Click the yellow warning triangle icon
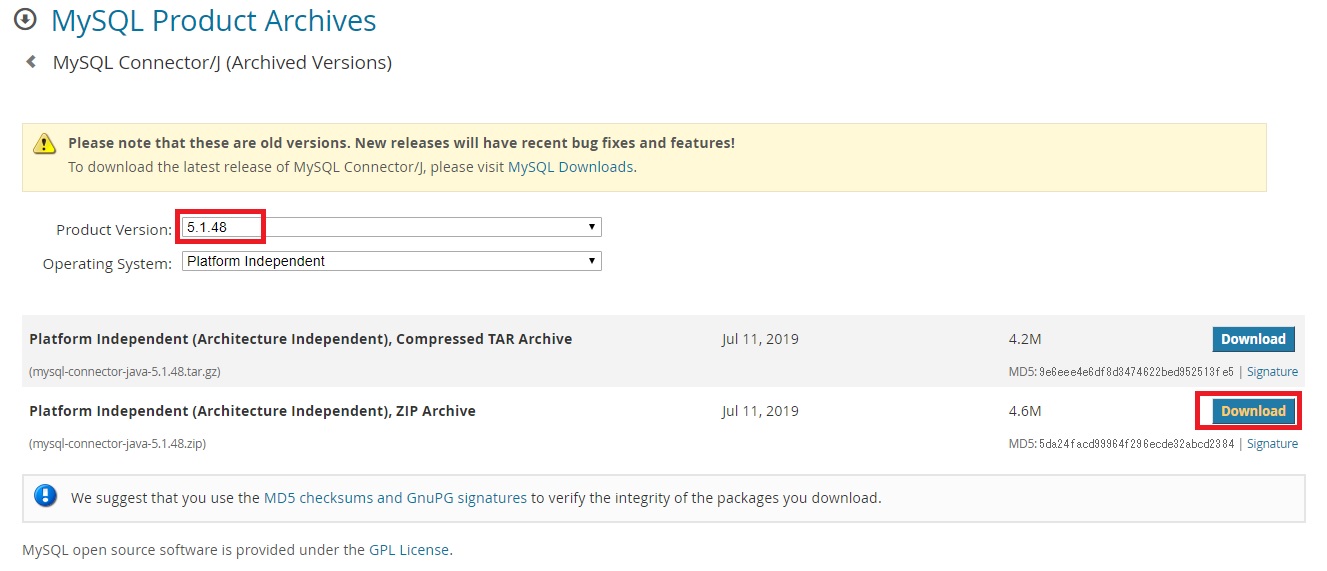Screen dimensions: 1327x571 pyautogui.click(x=44, y=144)
